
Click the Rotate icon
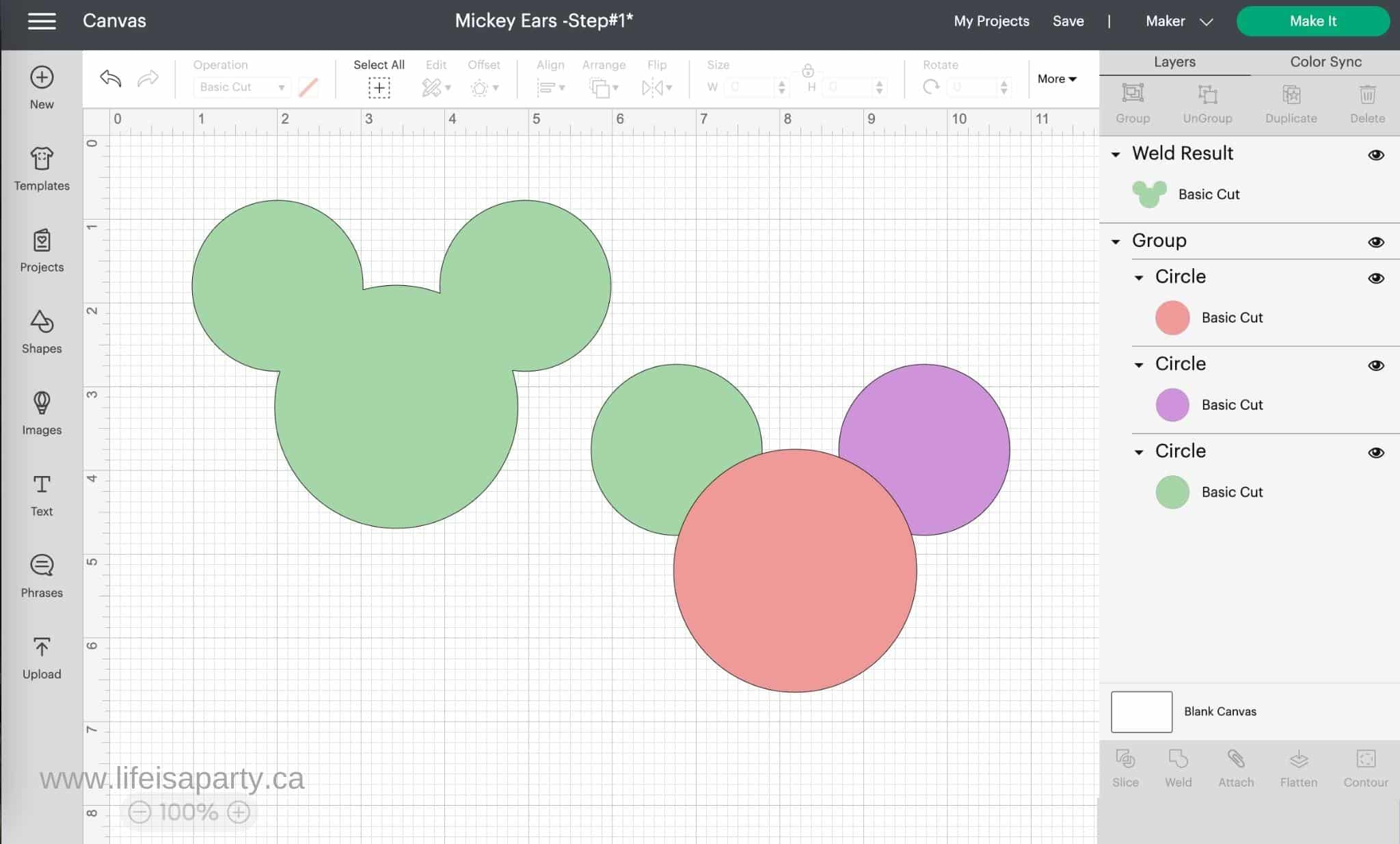pyautogui.click(x=930, y=87)
